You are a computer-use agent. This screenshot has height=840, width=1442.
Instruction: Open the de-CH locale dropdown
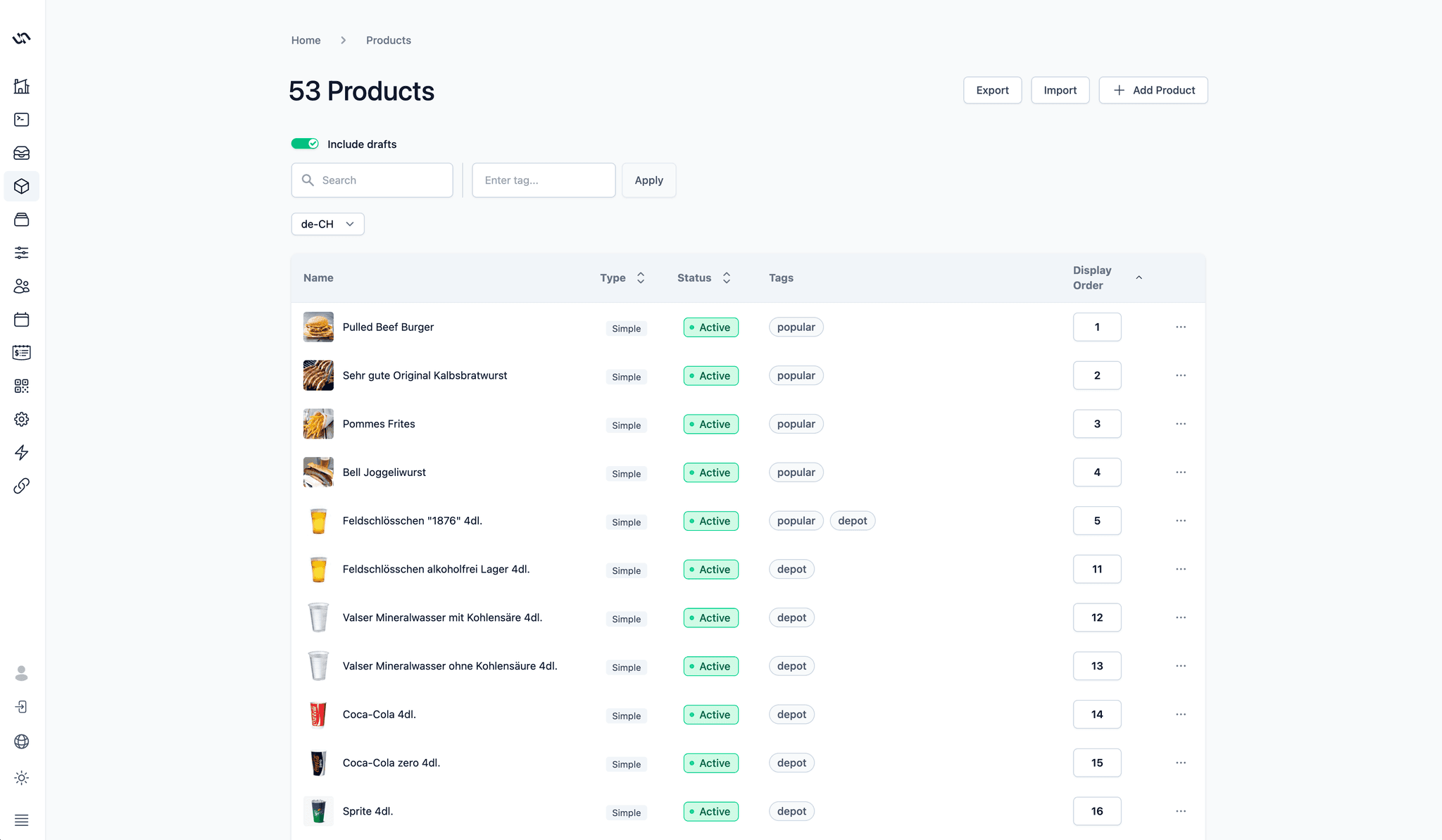point(327,223)
